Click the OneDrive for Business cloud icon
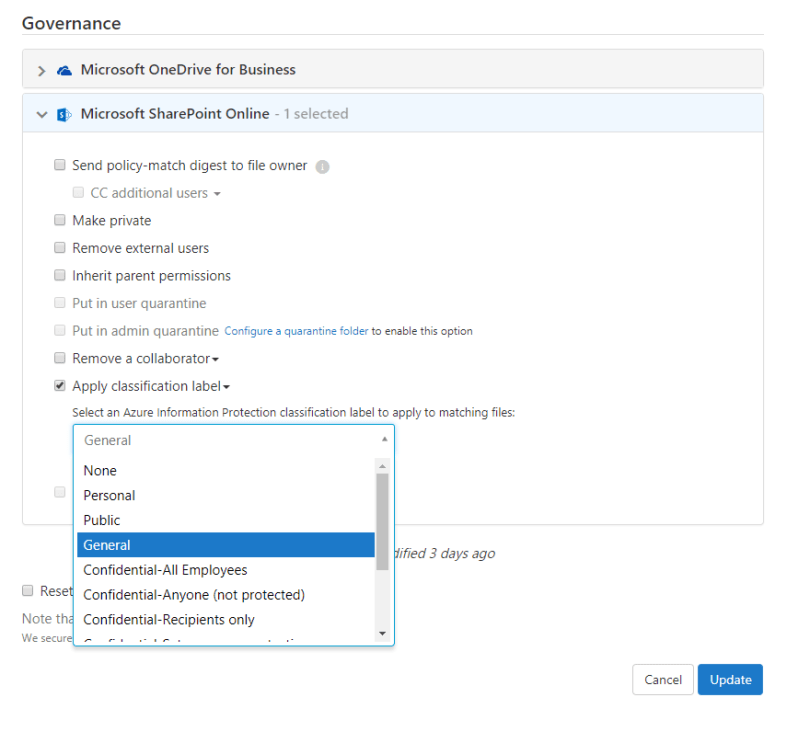The image size is (810, 743). coord(64,70)
